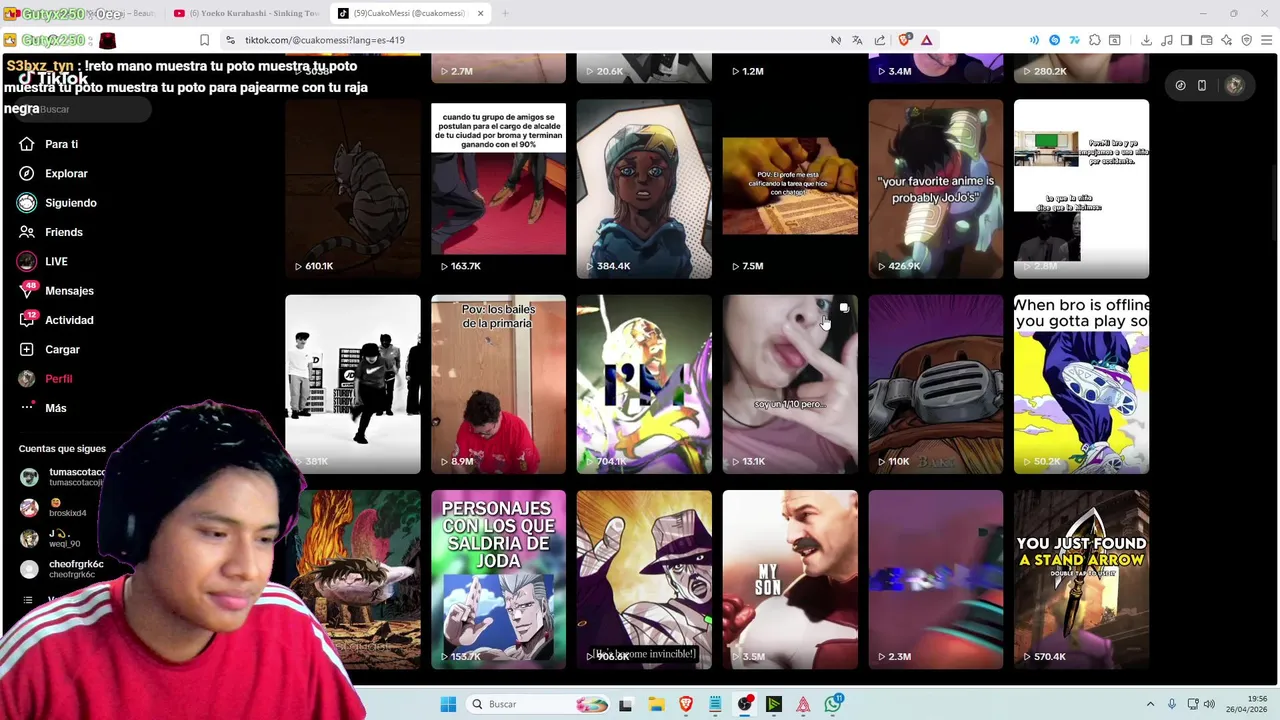The width and height of the screenshot is (1280, 720).
Task: Open the 7.5M views 'El profe' video
Action: pyautogui.click(x=790, y=188)
